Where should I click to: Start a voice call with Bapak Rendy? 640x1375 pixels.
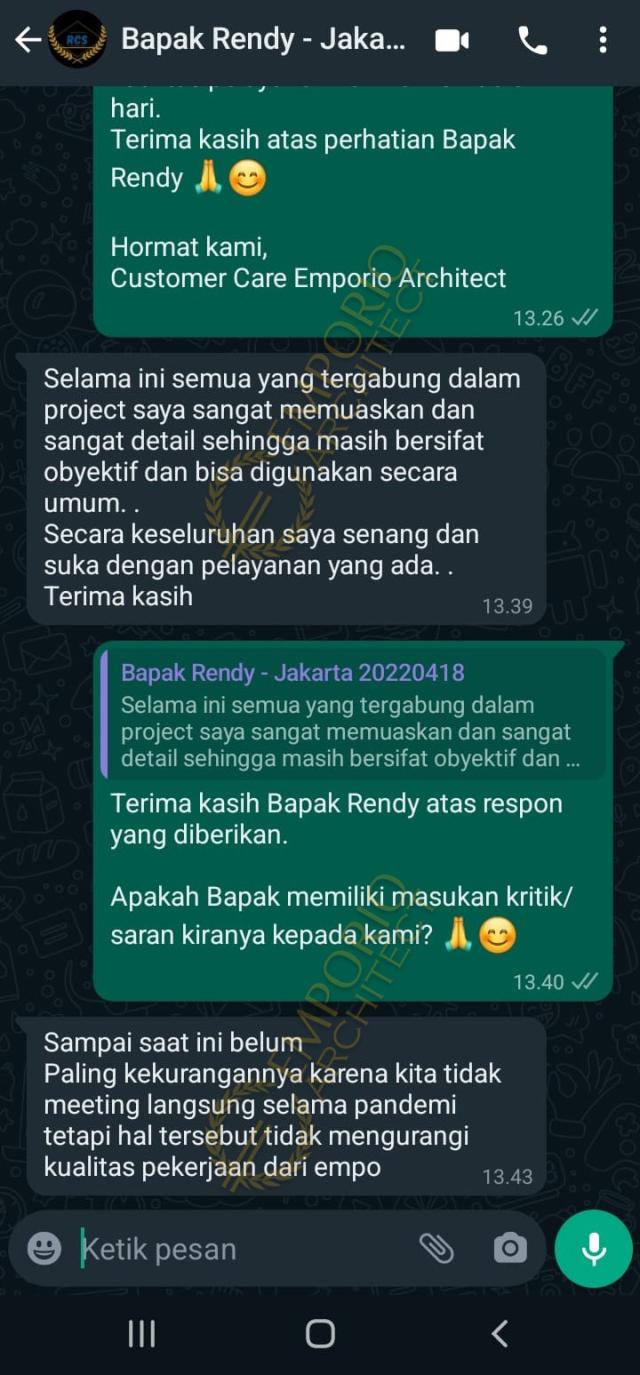tap(532, 40)
